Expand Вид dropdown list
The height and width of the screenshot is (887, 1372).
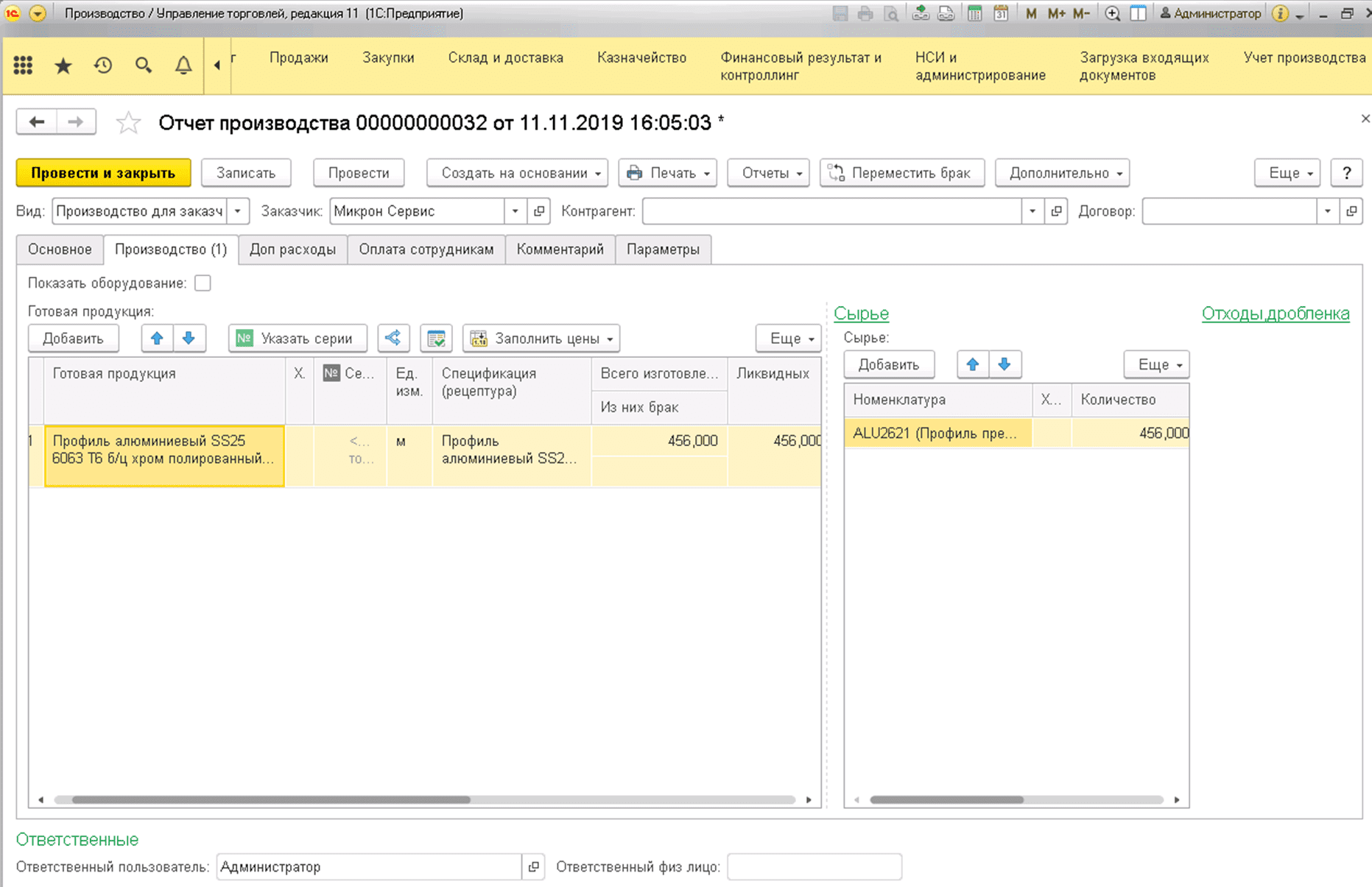tap(238, 211)
